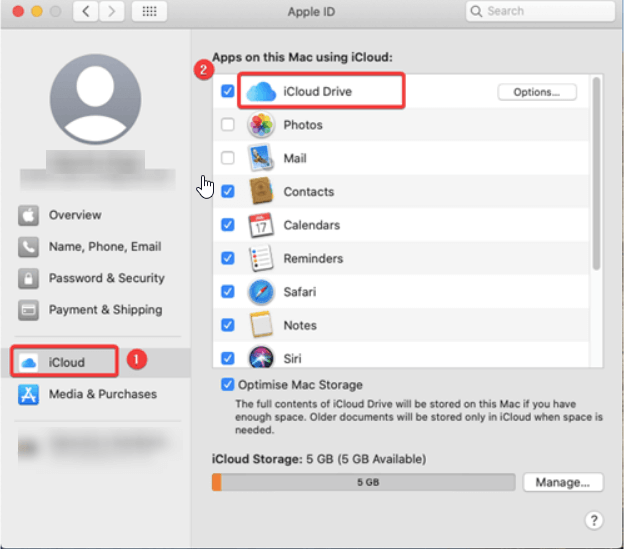
Task: Uncheck the Siri checkbox
Action: [228, 358]
